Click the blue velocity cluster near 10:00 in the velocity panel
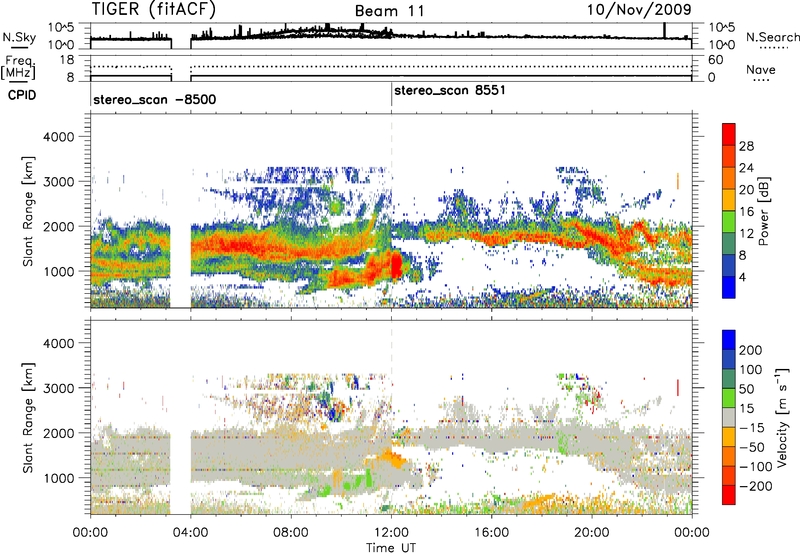Viewport: 800px width, 554px height. 336,410
